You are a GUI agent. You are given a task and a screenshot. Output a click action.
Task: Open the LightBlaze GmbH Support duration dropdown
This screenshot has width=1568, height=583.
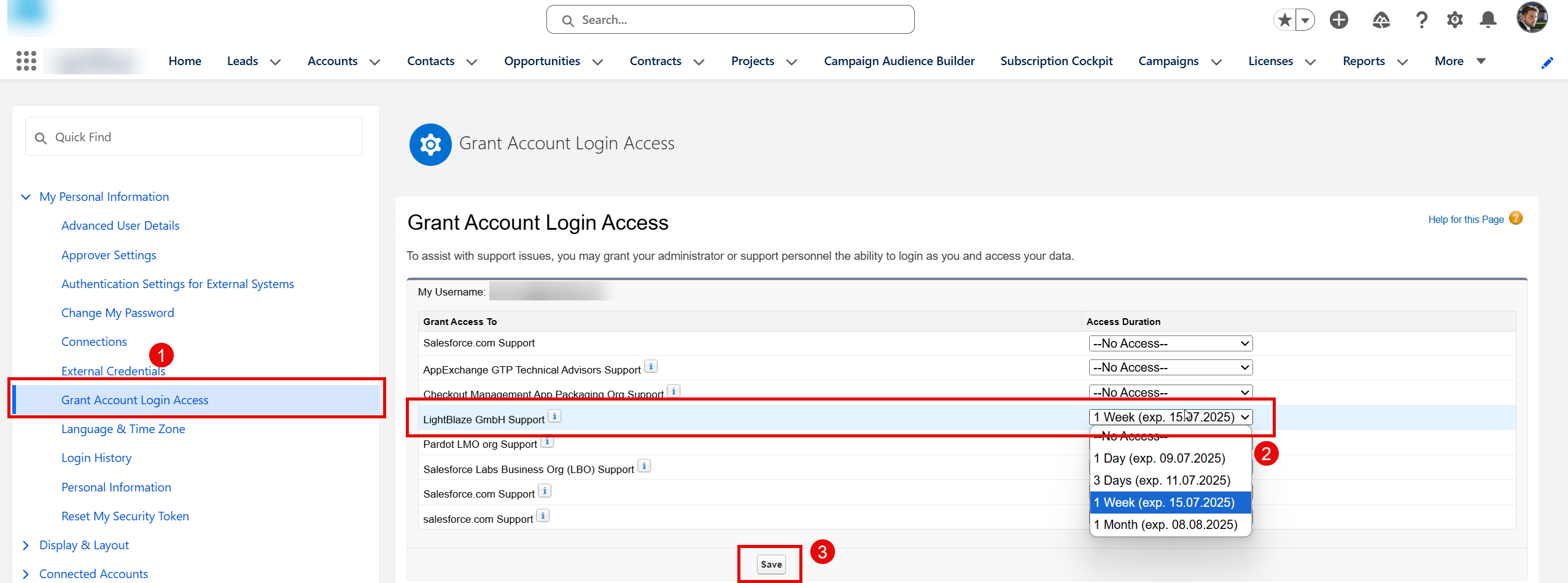coord(1171,417)
